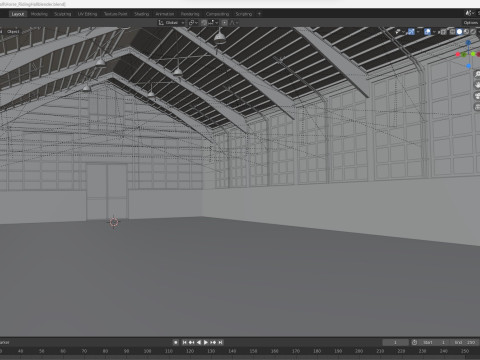Click frame 120 on the timeline ruler
The width and height of the screenshot is (480, 360).
click(190, 351)
